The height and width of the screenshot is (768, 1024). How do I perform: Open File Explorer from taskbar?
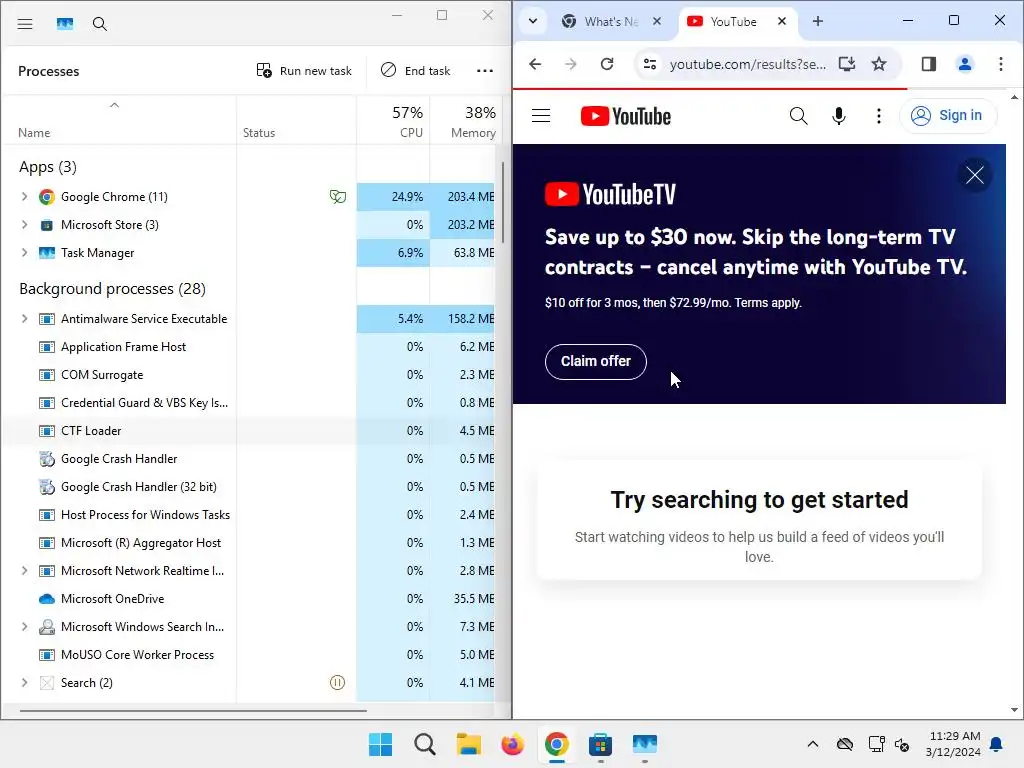(x=468, y=744)
